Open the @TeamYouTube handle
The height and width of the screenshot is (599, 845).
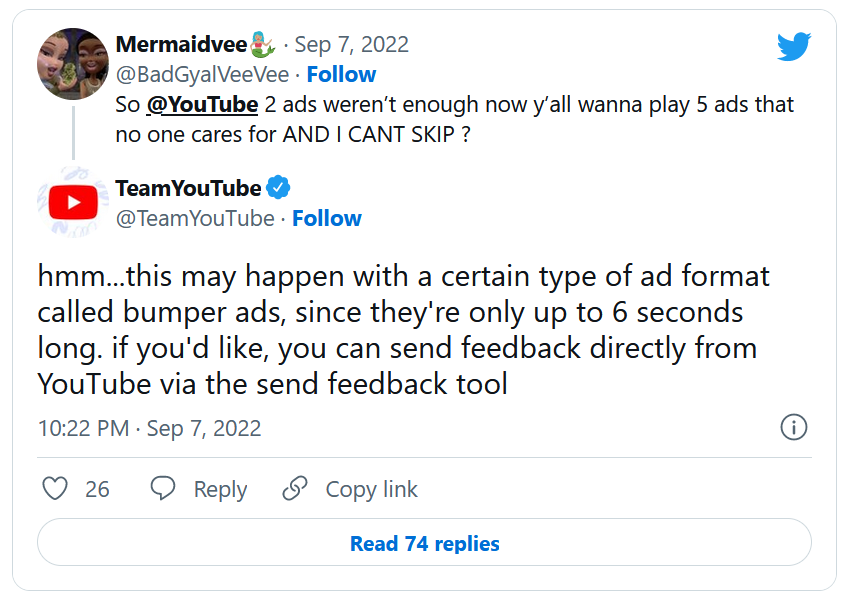click(195, 218)
